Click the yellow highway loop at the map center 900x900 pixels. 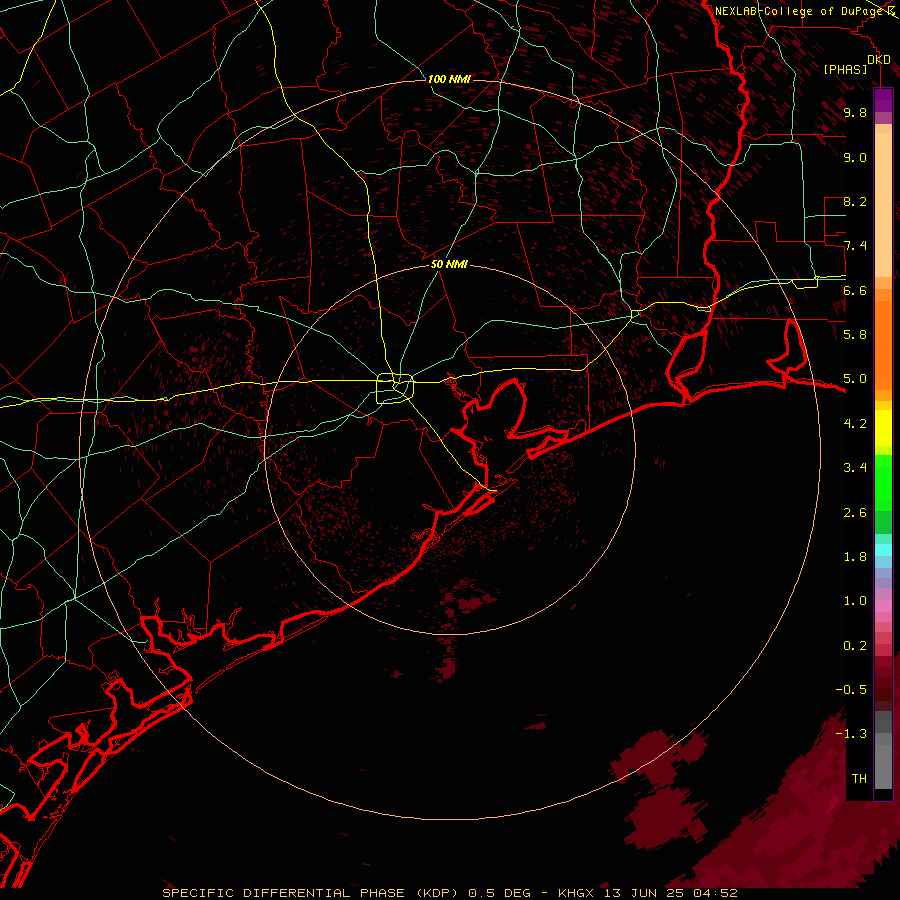coord(395,389)
